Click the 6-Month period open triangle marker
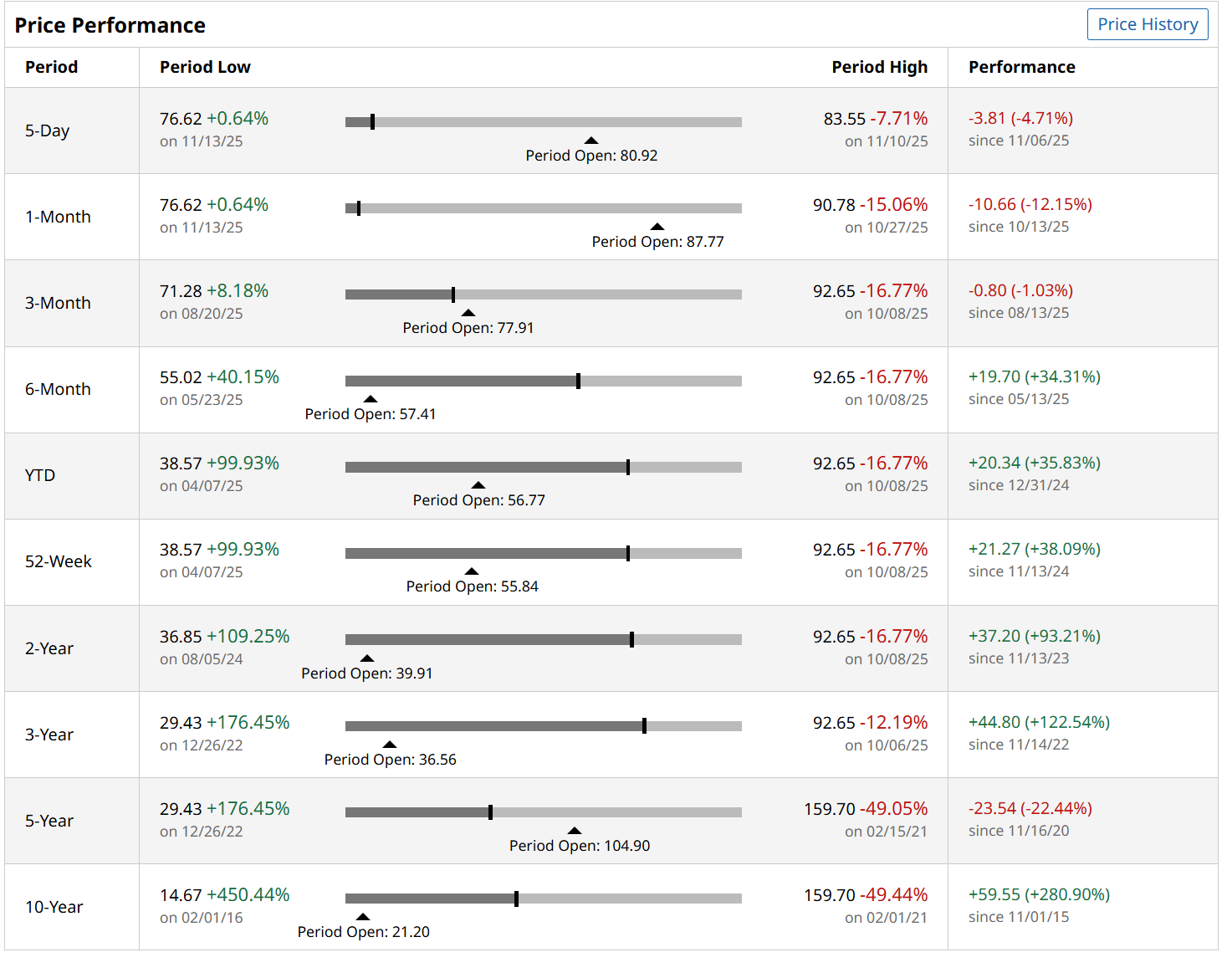The image size is (1232, 978). (371, 399)
